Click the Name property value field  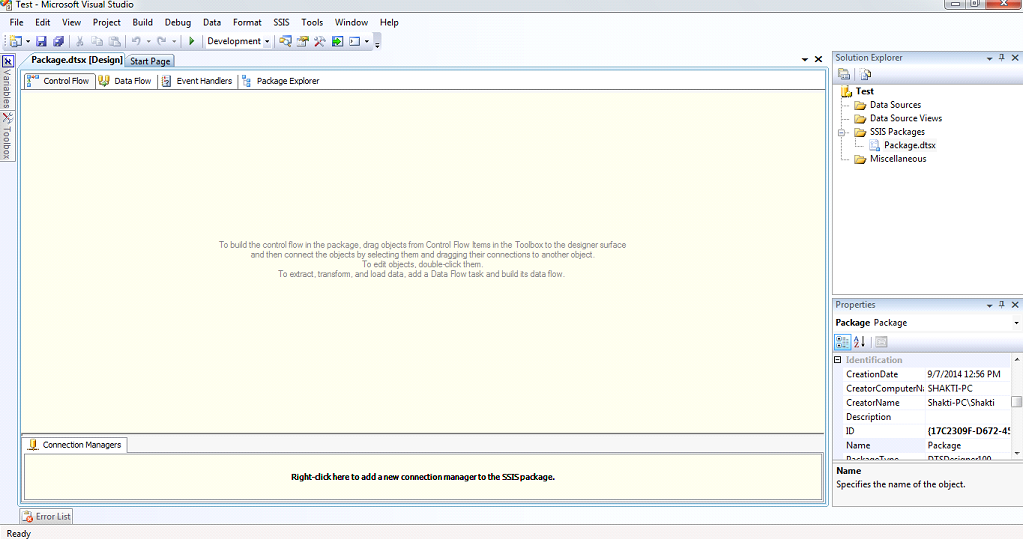(x=968, y=446)
